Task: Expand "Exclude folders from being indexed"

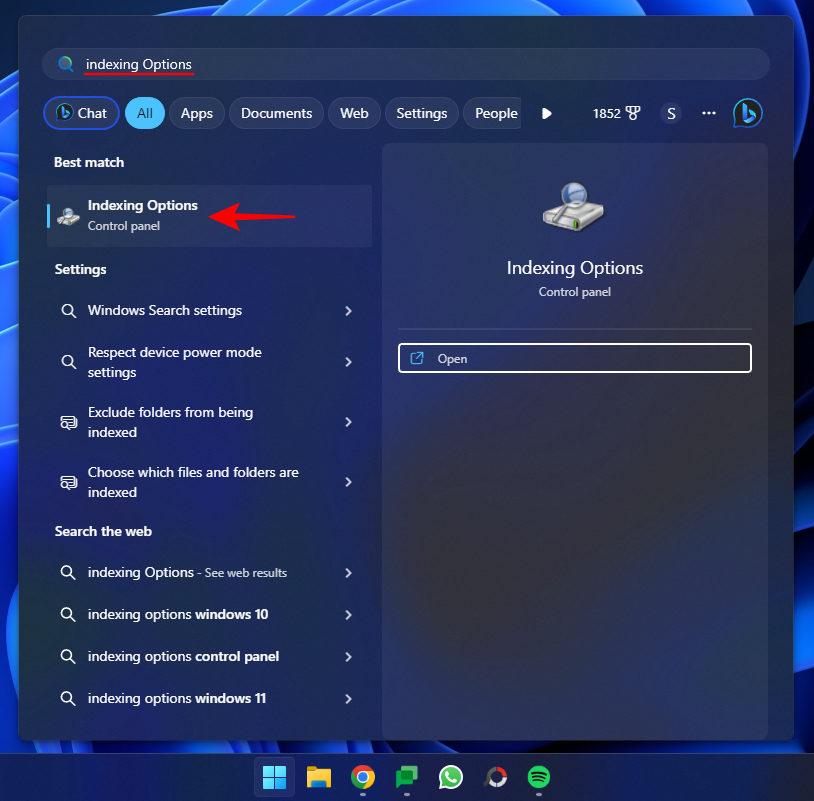Action: pos(348,422)
